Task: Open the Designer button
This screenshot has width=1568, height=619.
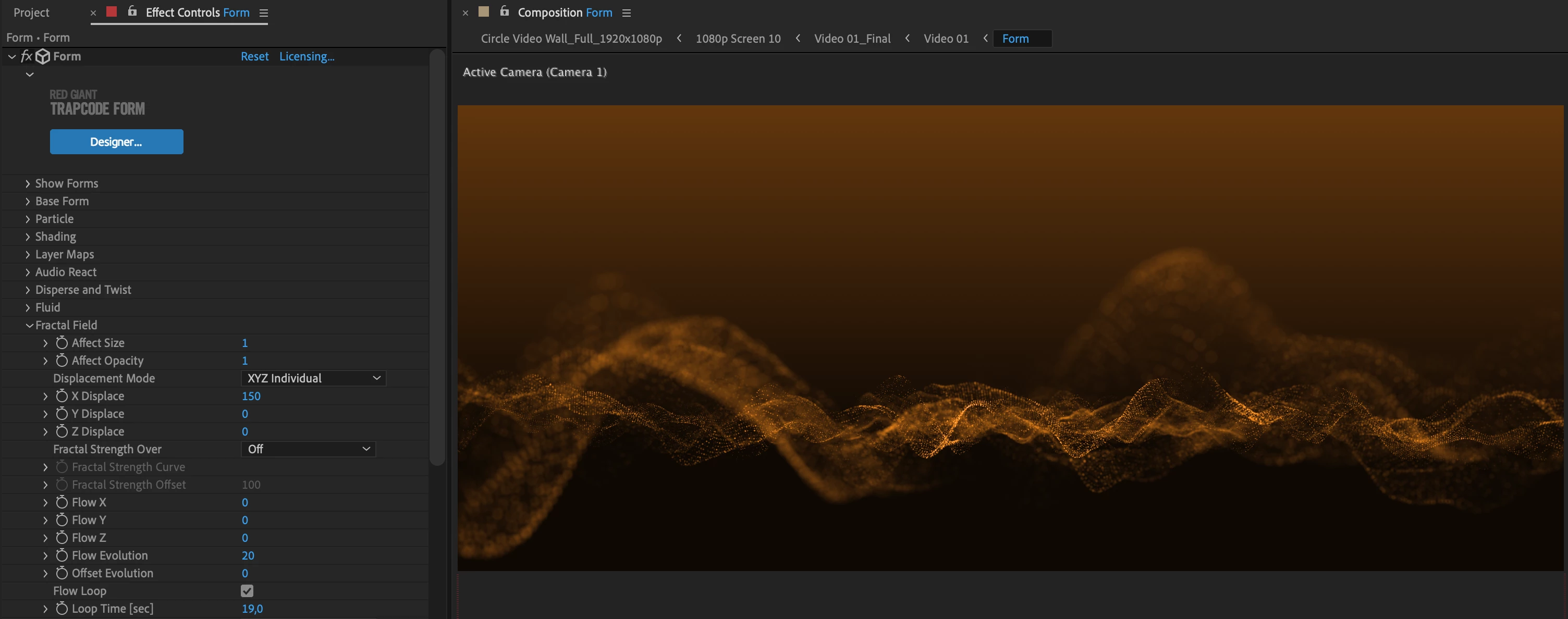Action: [116, 142]
